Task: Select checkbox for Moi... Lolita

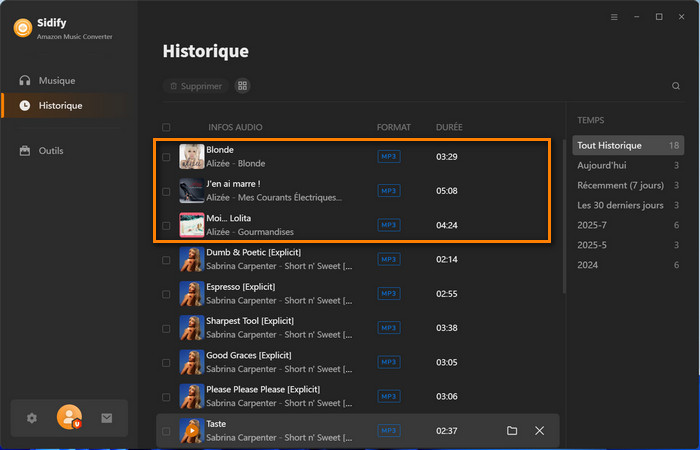Action: 166,226
